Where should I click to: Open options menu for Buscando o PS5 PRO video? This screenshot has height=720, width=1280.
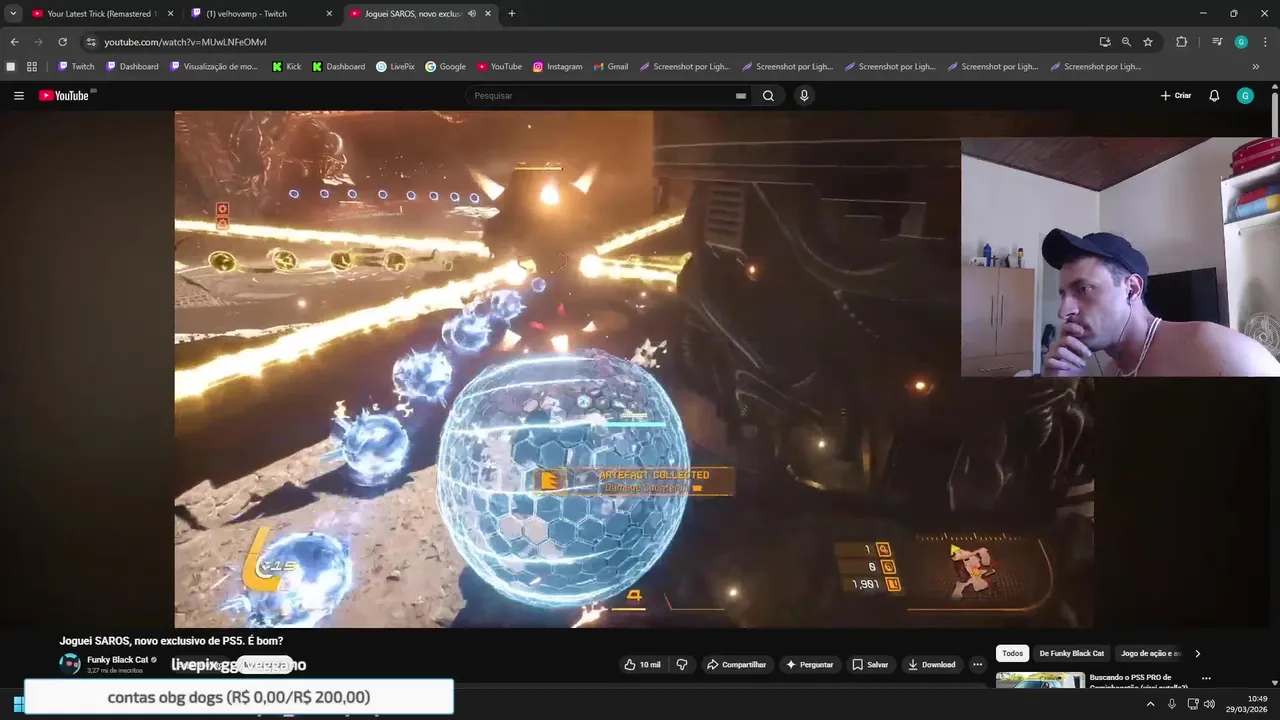(x=1206, y=678)
